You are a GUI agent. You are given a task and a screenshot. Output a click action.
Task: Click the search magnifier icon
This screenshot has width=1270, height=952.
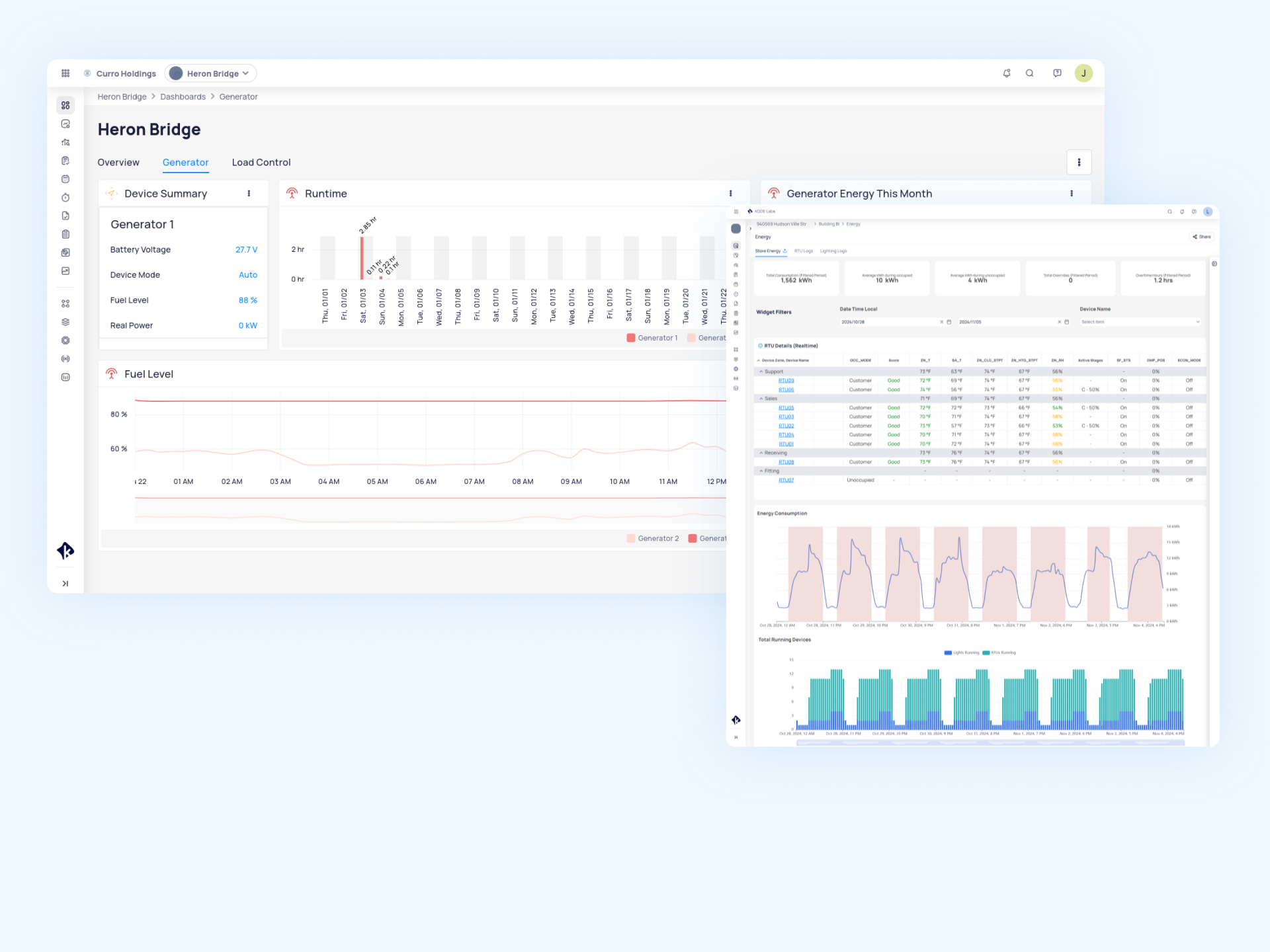point(1030,73)
